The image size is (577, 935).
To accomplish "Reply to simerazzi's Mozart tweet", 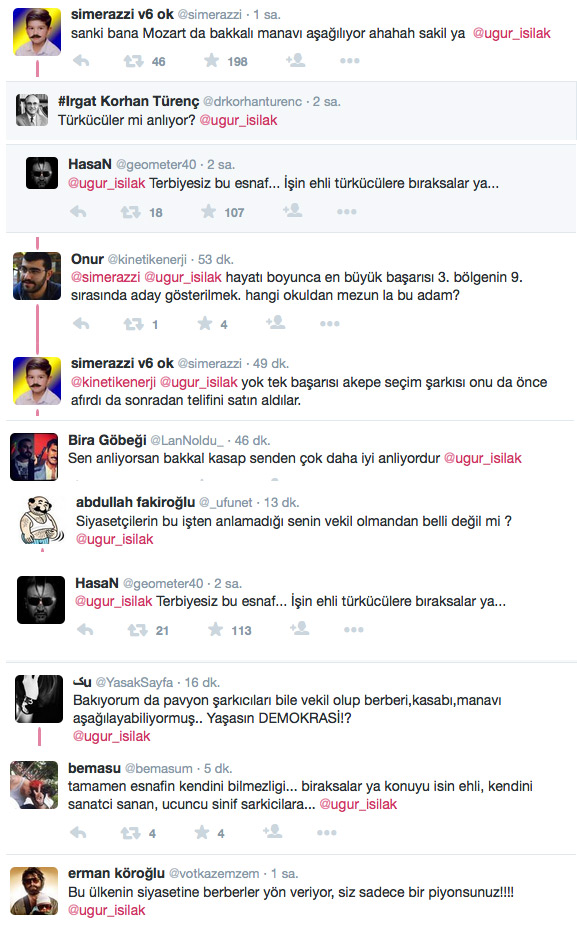I will [x=80, y=61].
